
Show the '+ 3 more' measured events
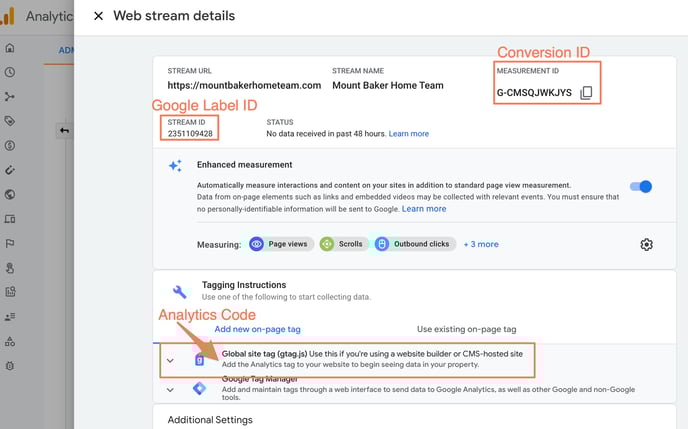click(x=481, y=244)
